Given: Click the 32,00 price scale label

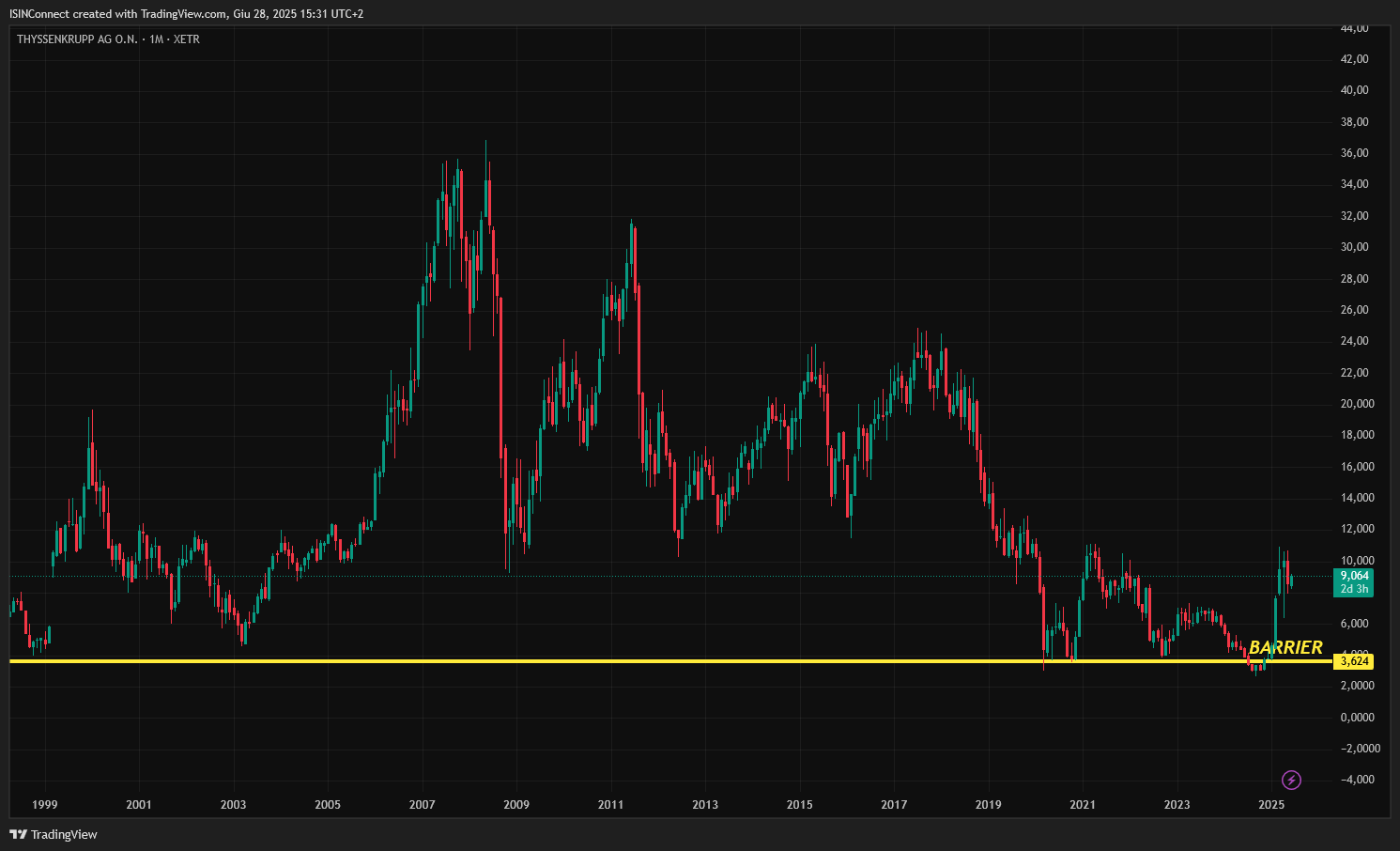Looking at the screenshot, I should coord(1355,216).
